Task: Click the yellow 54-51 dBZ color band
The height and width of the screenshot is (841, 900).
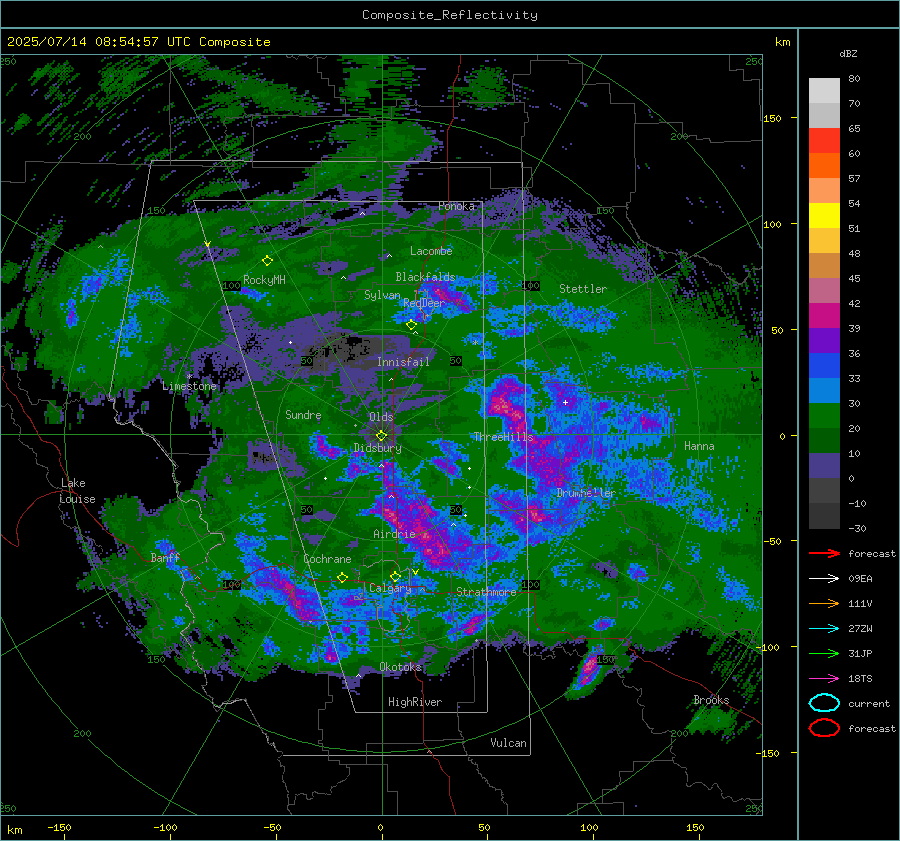Action: click(x=824, y=216)
